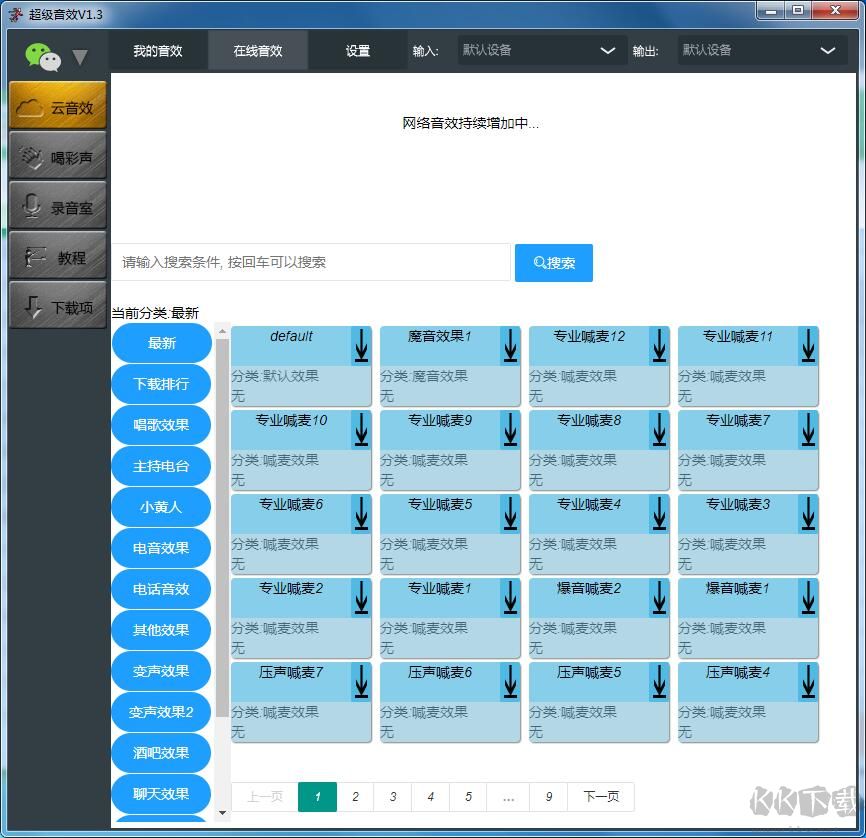Download 压声喊麦7 sound effect
The image size is (866, 838).
click(x=360, y=681)
